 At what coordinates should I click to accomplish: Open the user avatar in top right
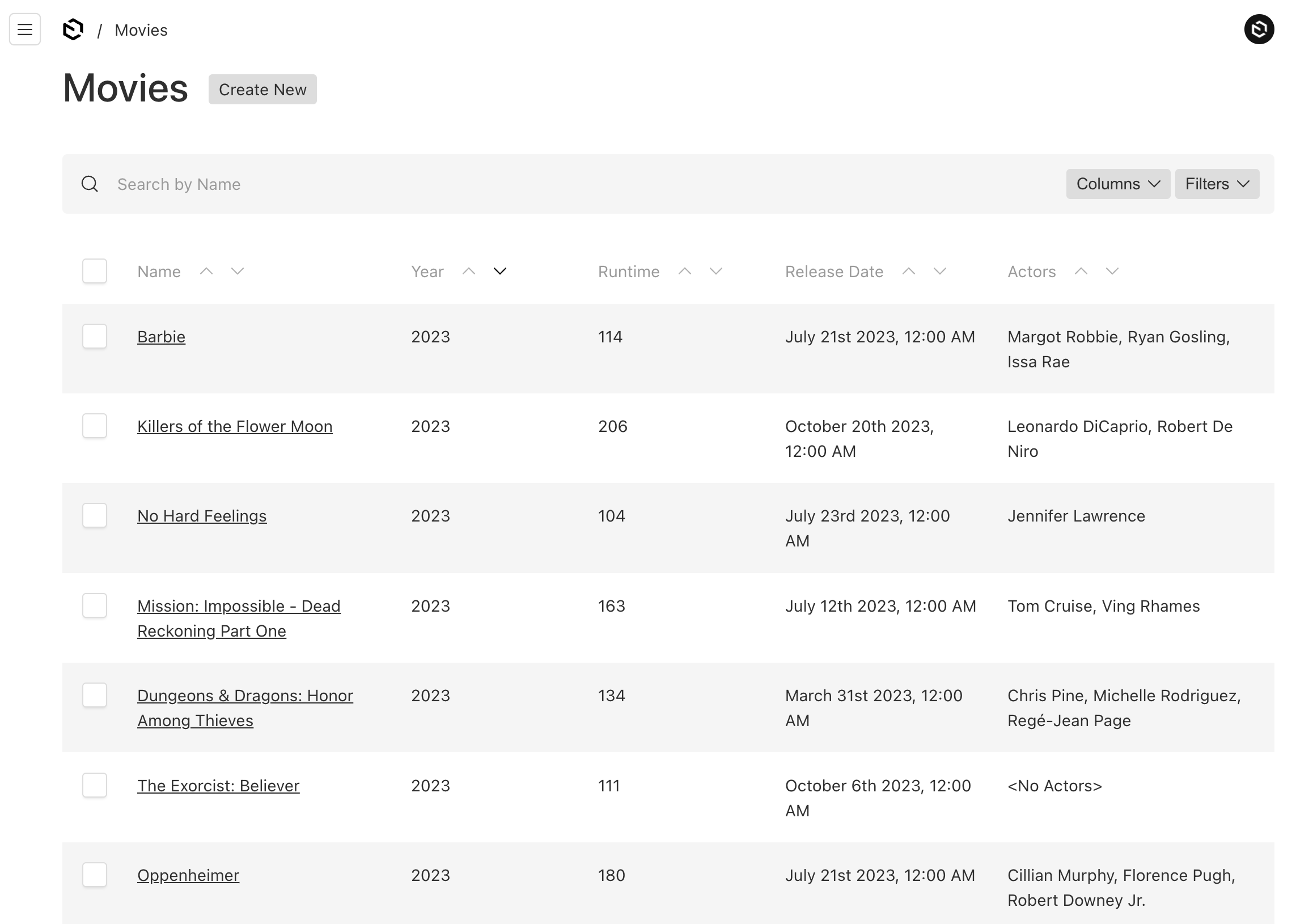coord(1258,29)
